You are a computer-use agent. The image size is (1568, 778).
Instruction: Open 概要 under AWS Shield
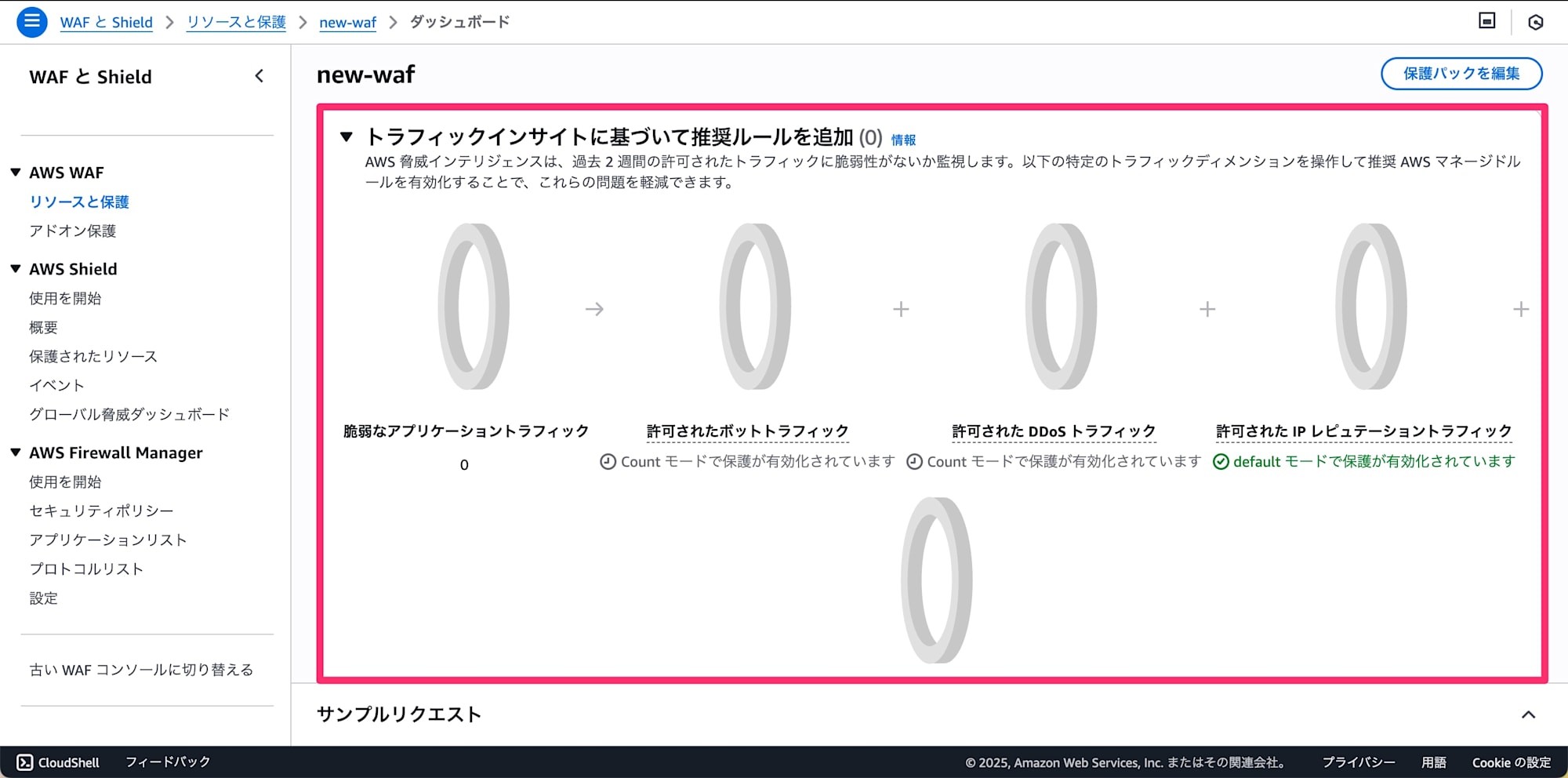(44, 327)
